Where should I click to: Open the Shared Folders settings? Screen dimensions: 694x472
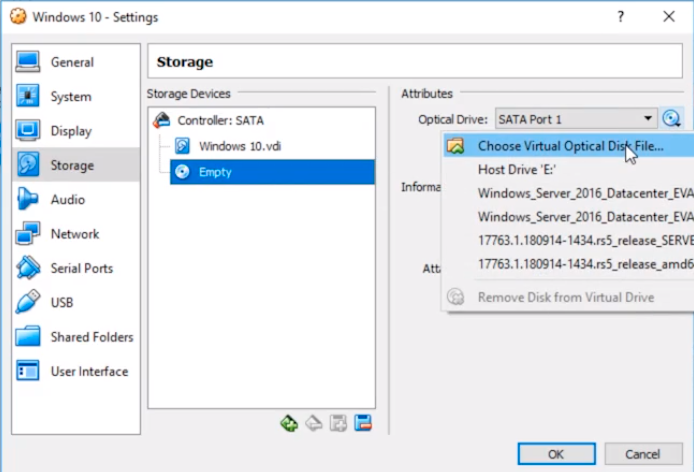click(91, 337)
